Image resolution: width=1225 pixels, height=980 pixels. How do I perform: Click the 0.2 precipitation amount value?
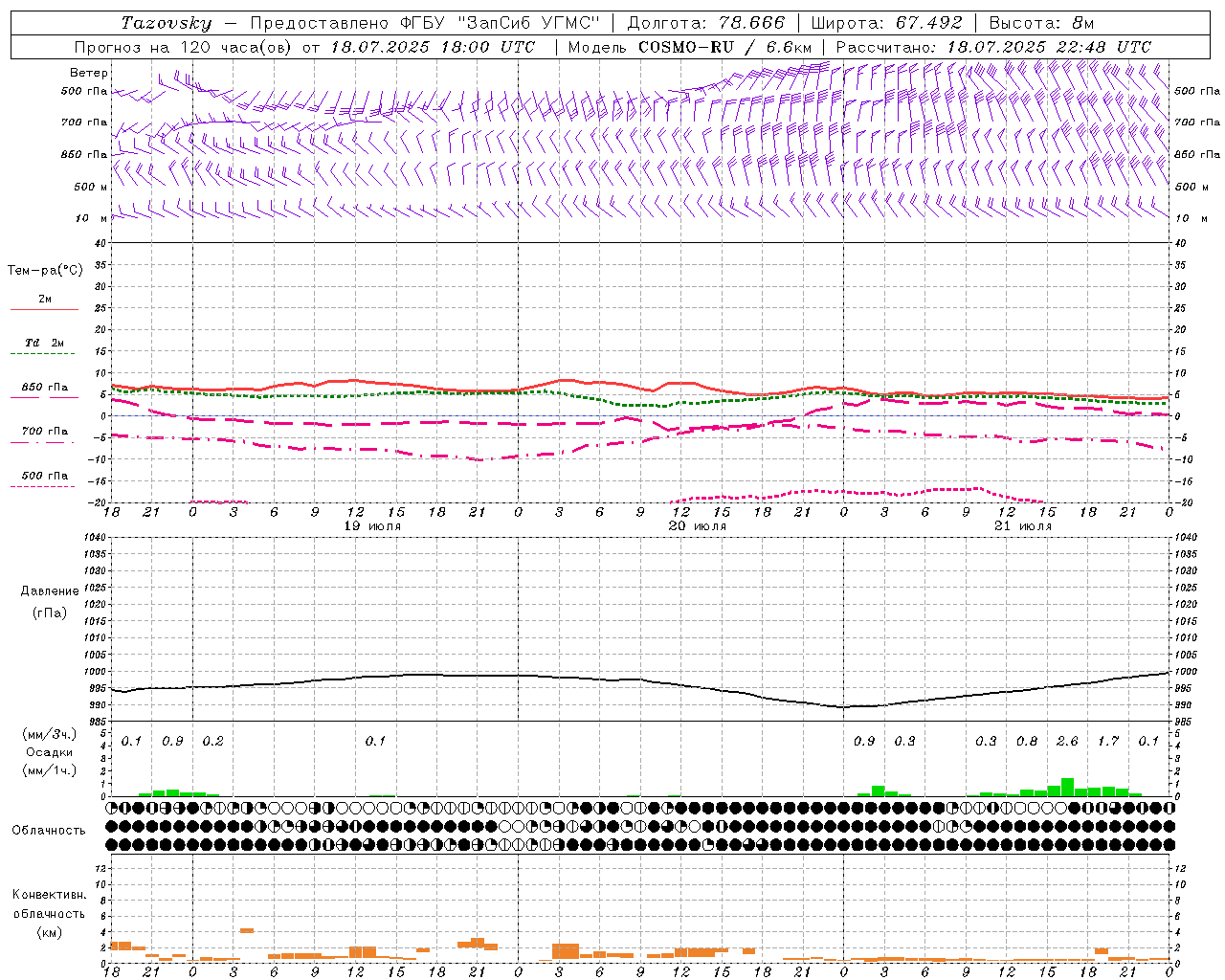(x=213, y=742)
